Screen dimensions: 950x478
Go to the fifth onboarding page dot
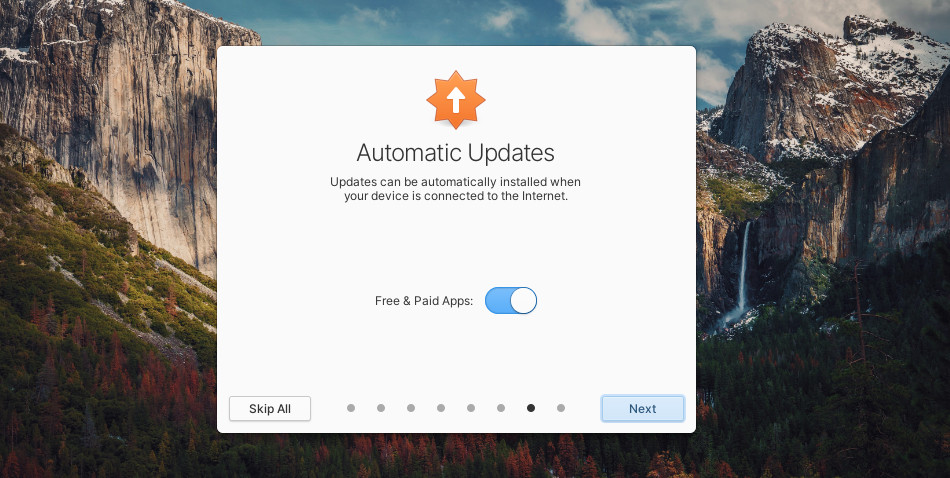(x=471, y=408)
